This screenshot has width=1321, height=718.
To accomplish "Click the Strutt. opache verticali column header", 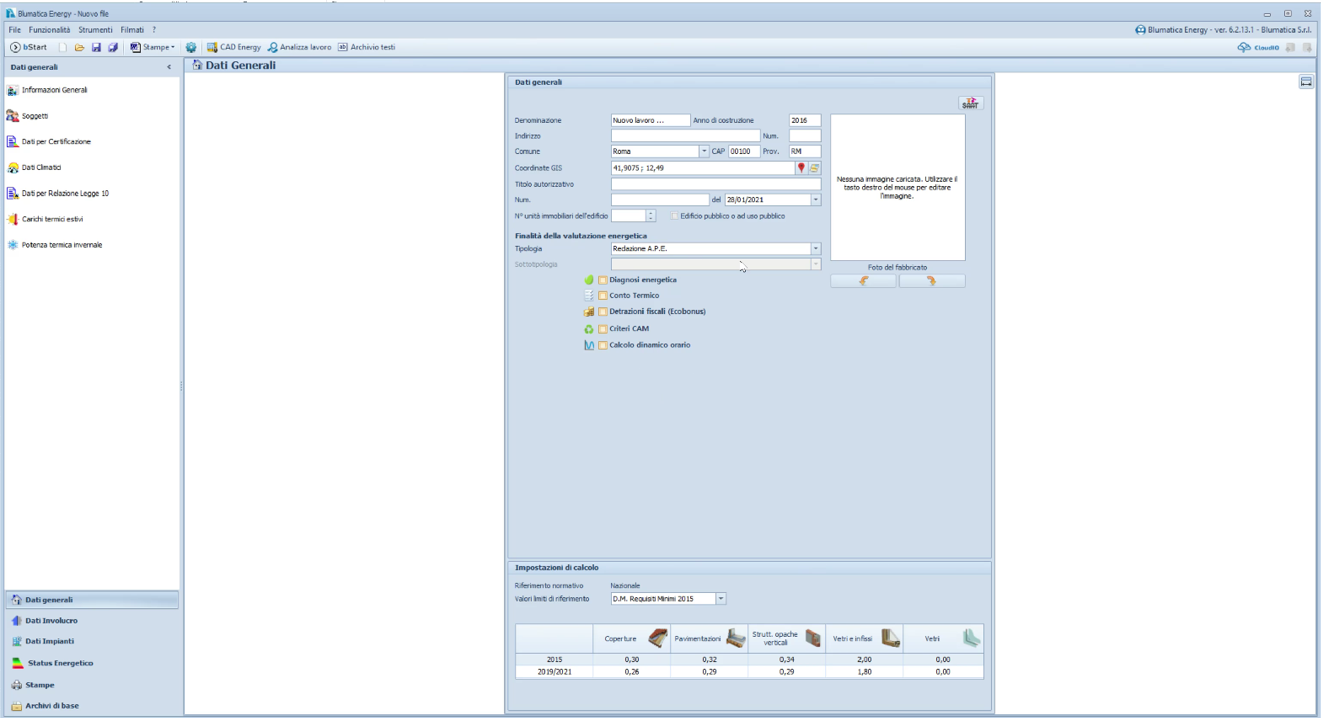I will click(x=787, y=638).
